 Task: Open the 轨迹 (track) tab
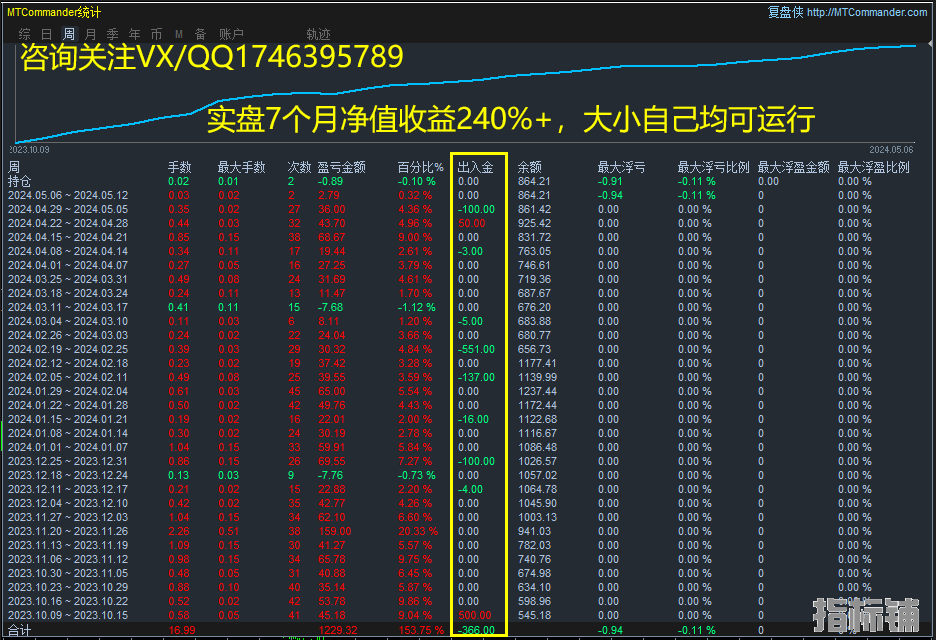point(318,34)
